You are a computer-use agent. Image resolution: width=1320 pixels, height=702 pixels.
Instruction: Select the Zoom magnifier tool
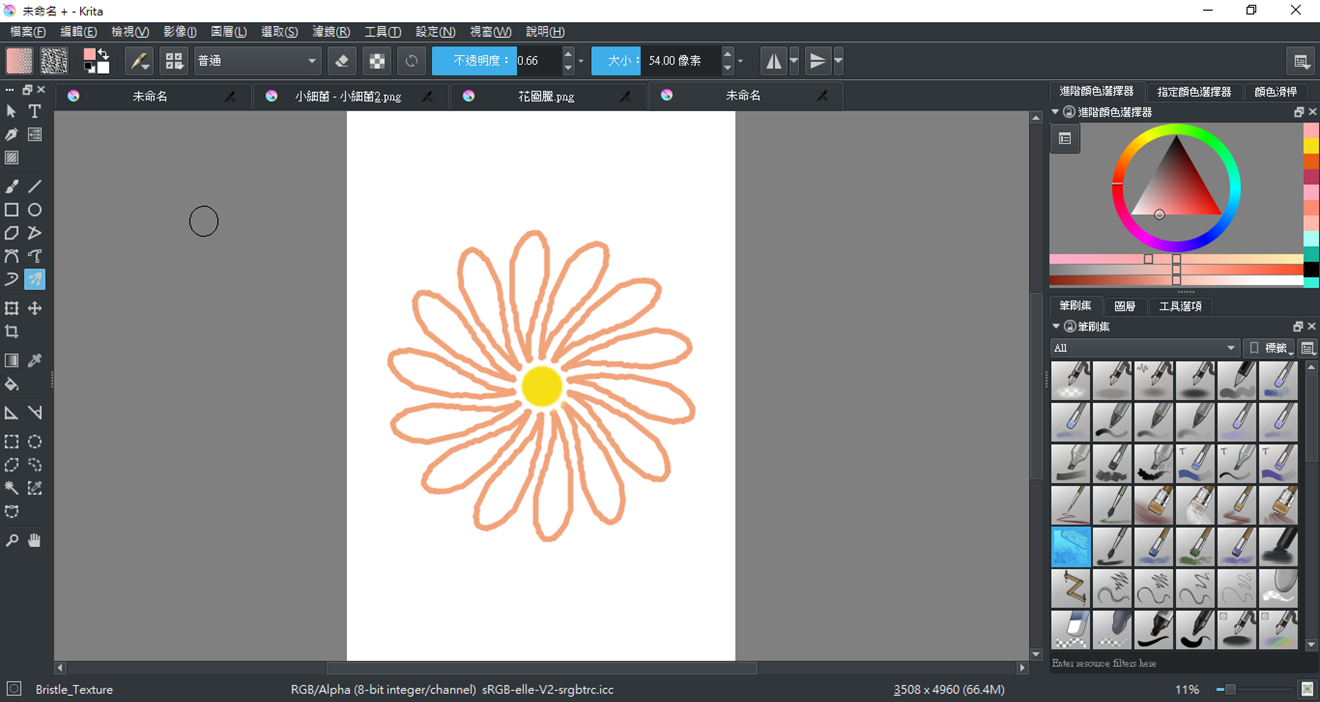[12, 540]
